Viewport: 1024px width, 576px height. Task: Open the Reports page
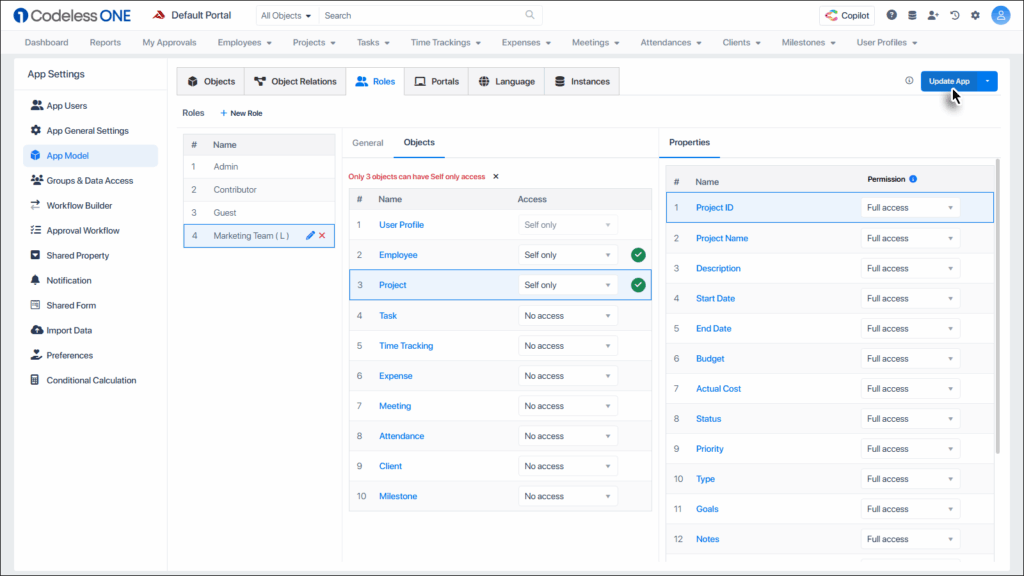point(105,42)
